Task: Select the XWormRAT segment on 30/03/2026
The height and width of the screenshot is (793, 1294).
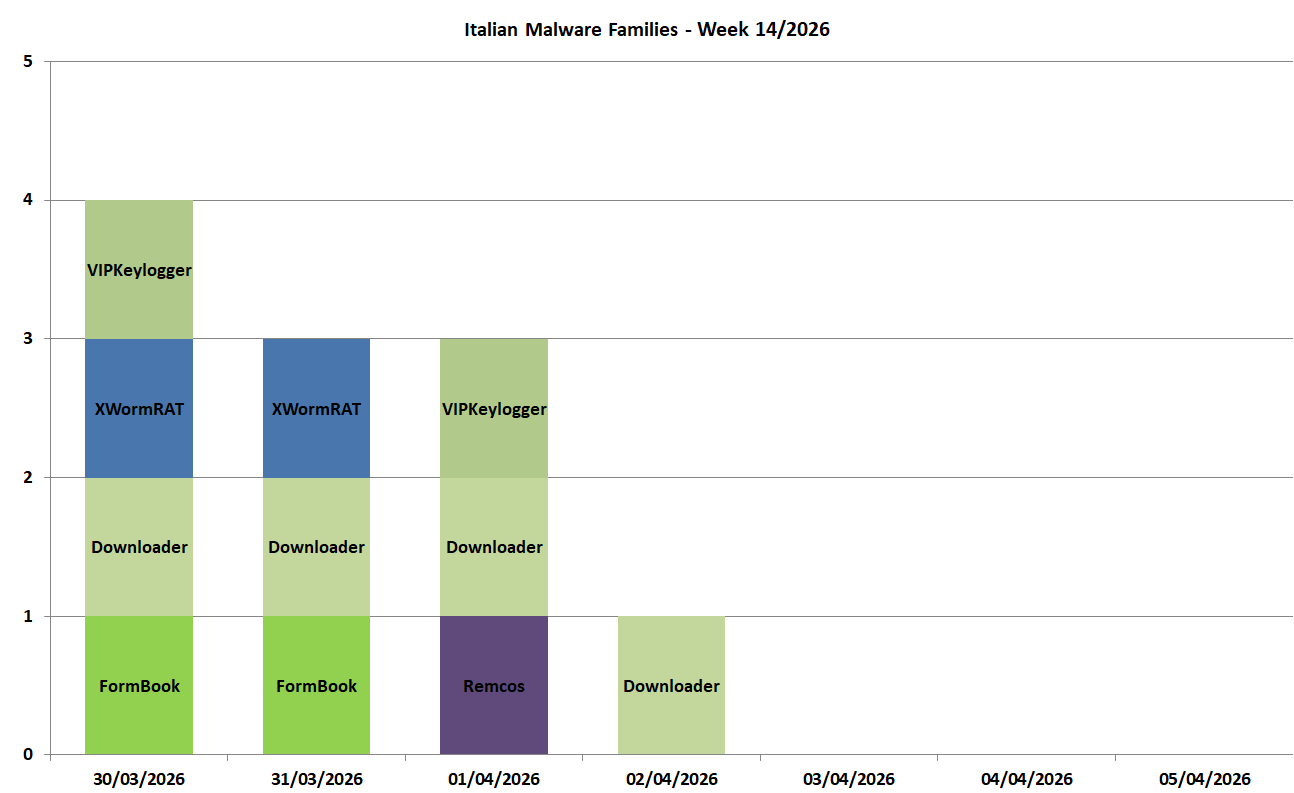Action: click(x=139, y=408)
